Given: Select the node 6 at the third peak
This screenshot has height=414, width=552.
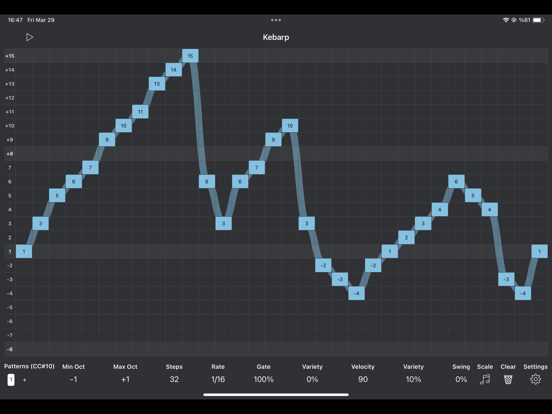Looking at the screenshot, I should 456,181.
